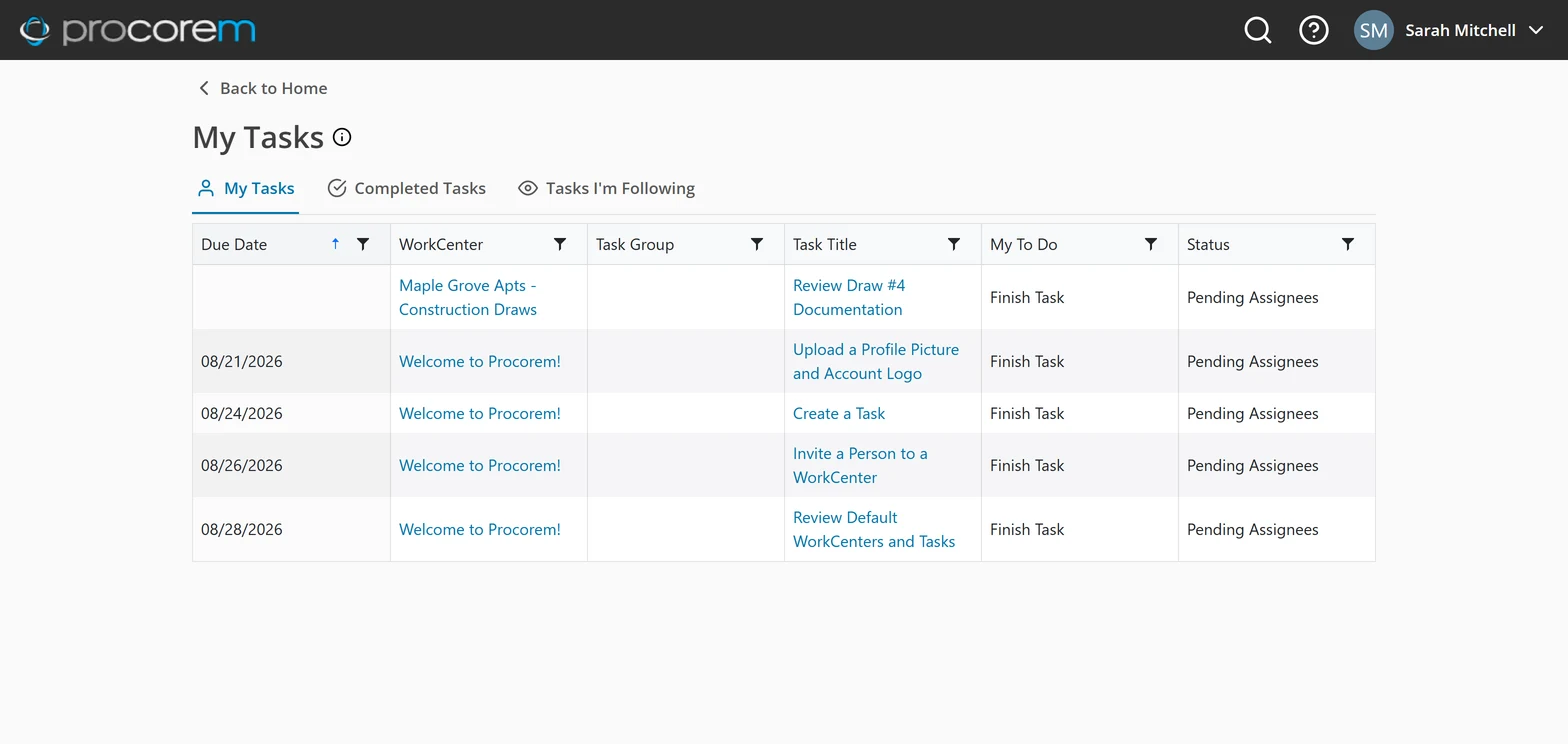Viewport: 1568px width, 744px height.
Task: Click Pending Assignees in the 08/26/2026 row
Action: [x=1253, y=465]
